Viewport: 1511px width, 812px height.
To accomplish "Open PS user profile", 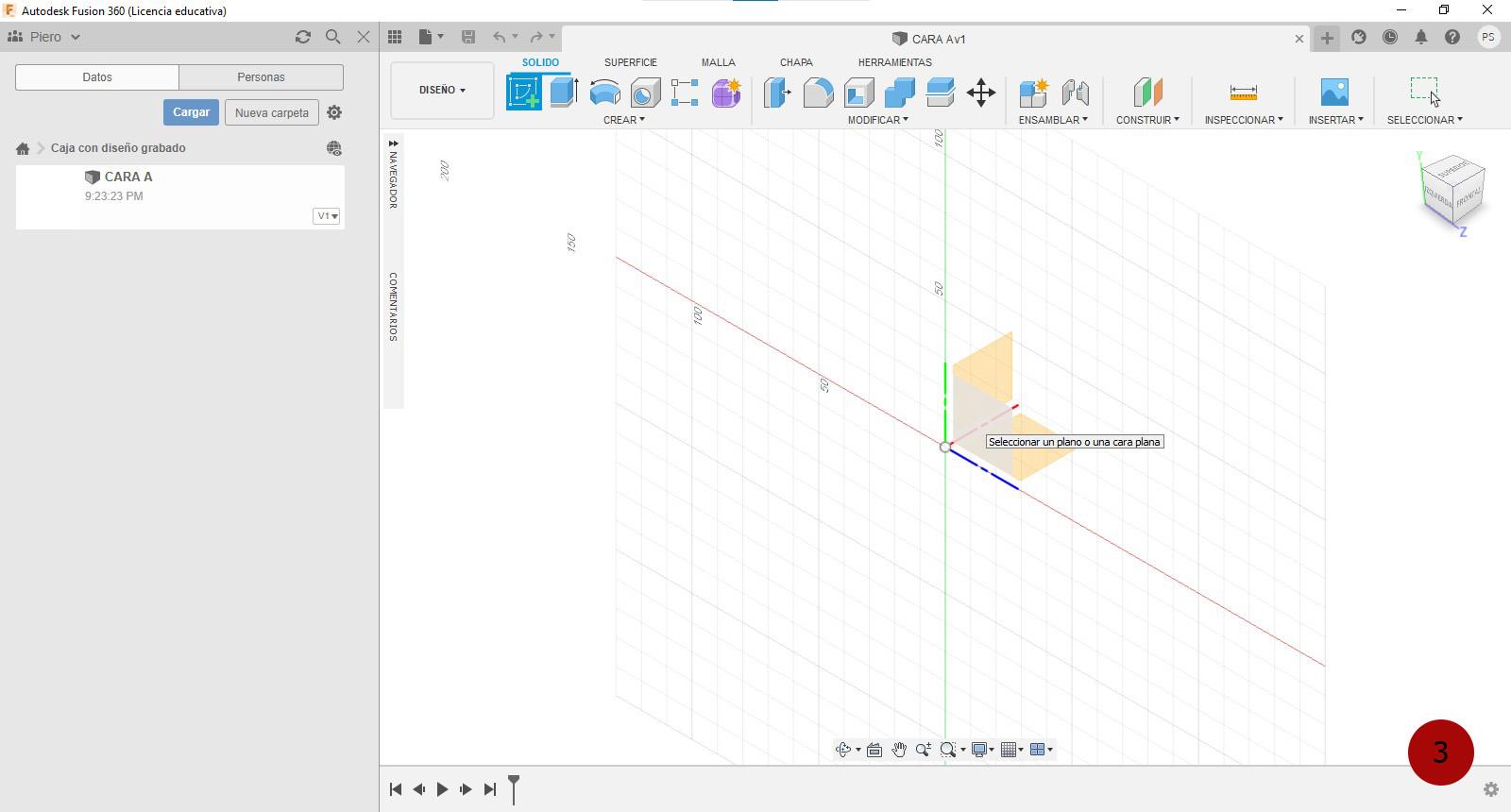I will (x=1488, y=37).
